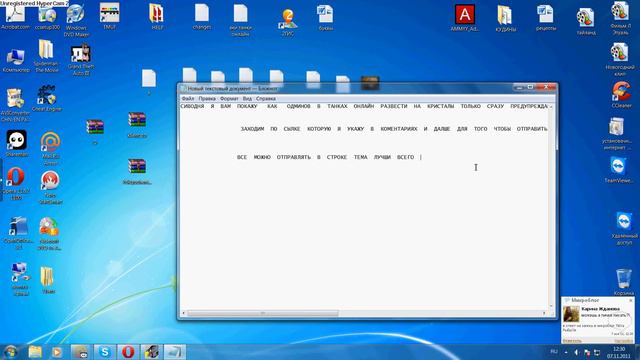Maximize the Notepad window
This screenshot has height=360, width=640.
click(530, 87)
